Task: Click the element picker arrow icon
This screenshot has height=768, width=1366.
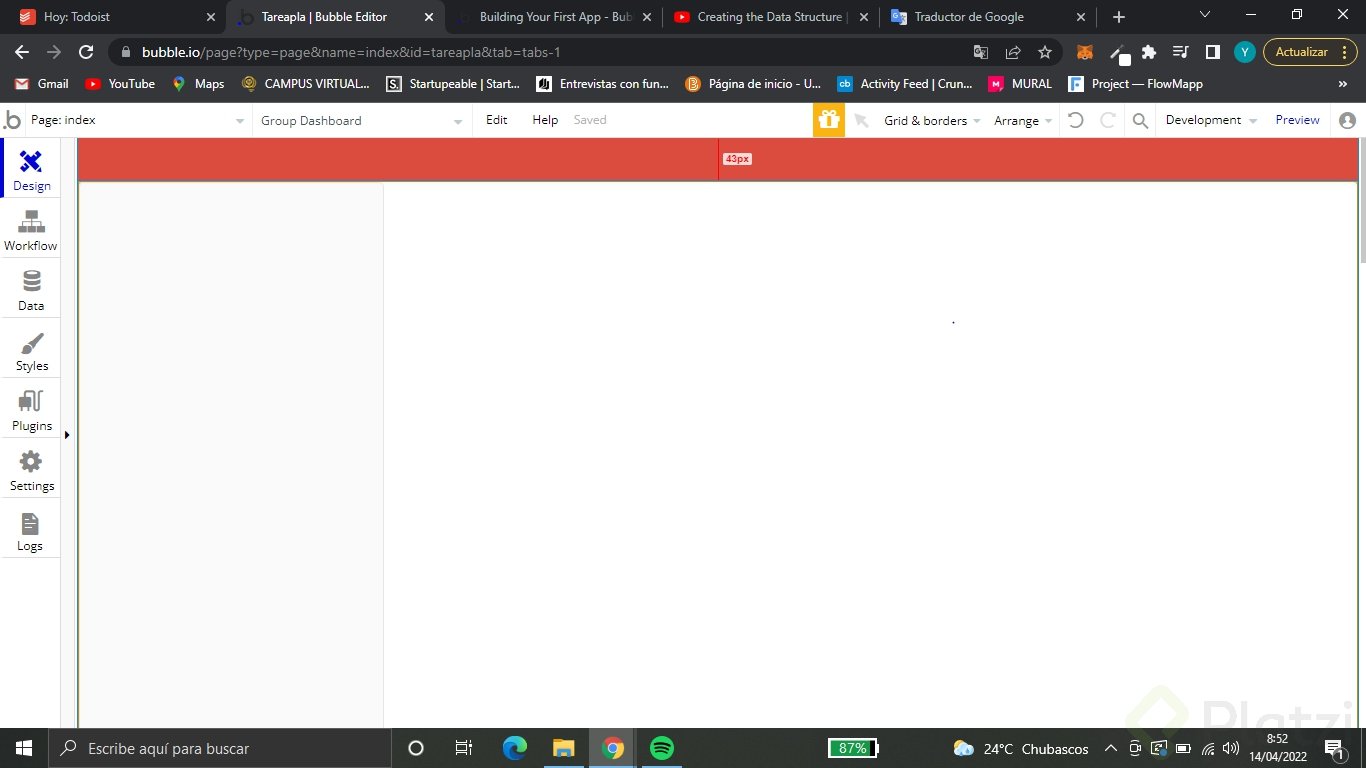Action: [861, 120]
